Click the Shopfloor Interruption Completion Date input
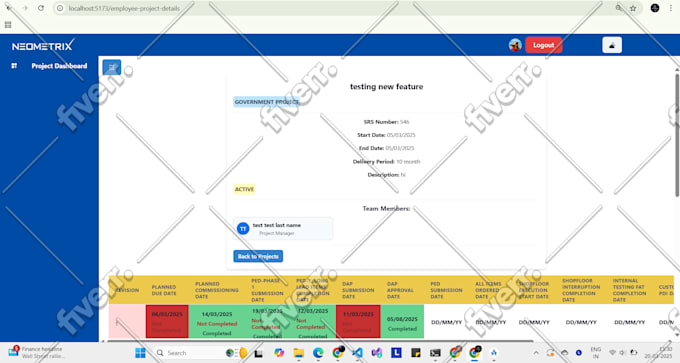 pos(581,322)
